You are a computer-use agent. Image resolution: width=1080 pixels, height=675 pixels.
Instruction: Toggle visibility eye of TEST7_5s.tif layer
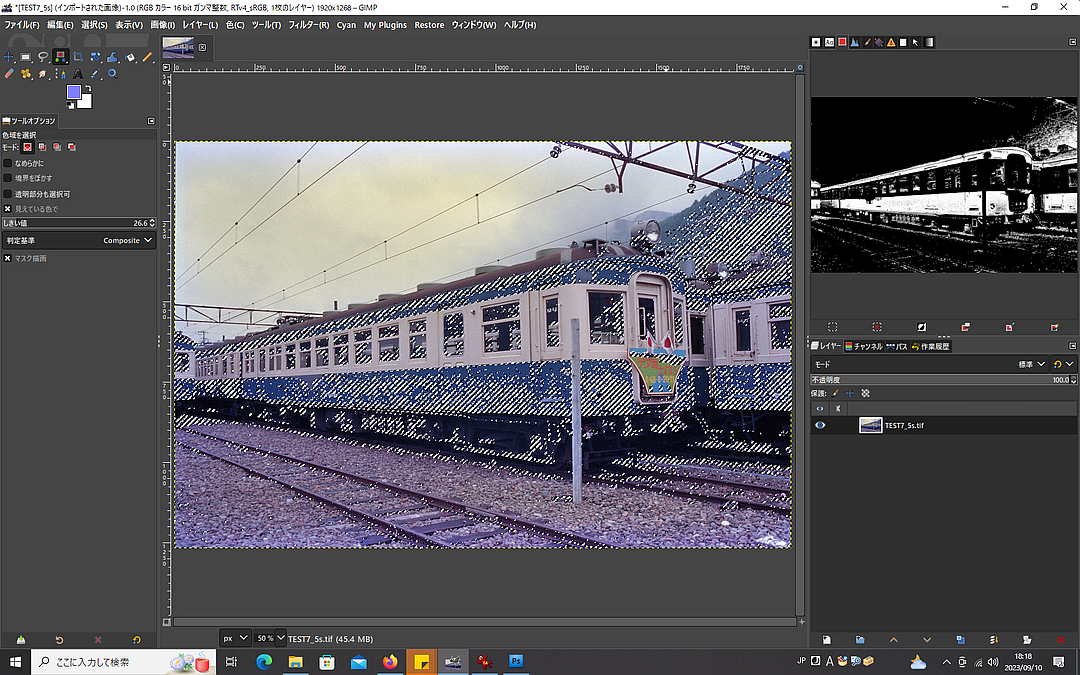[820, 425]
